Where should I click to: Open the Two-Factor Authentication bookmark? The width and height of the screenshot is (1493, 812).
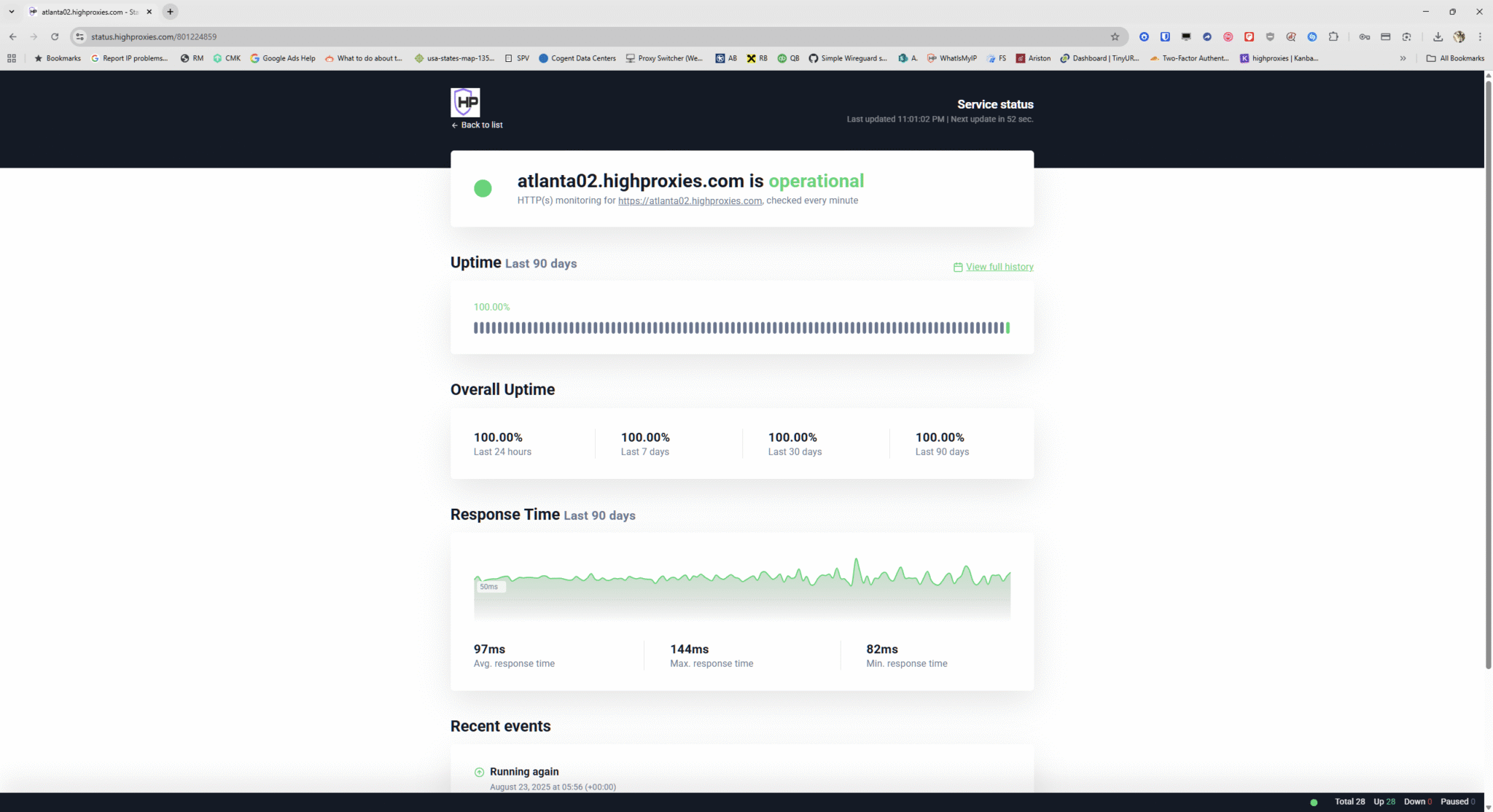[x=1189, y=58]
